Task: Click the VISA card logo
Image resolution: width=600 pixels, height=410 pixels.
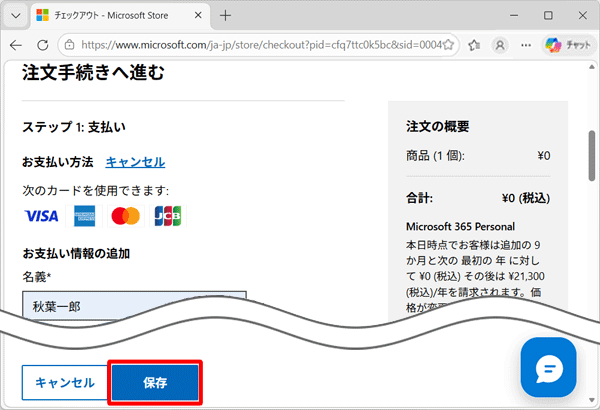Action: 41,216
